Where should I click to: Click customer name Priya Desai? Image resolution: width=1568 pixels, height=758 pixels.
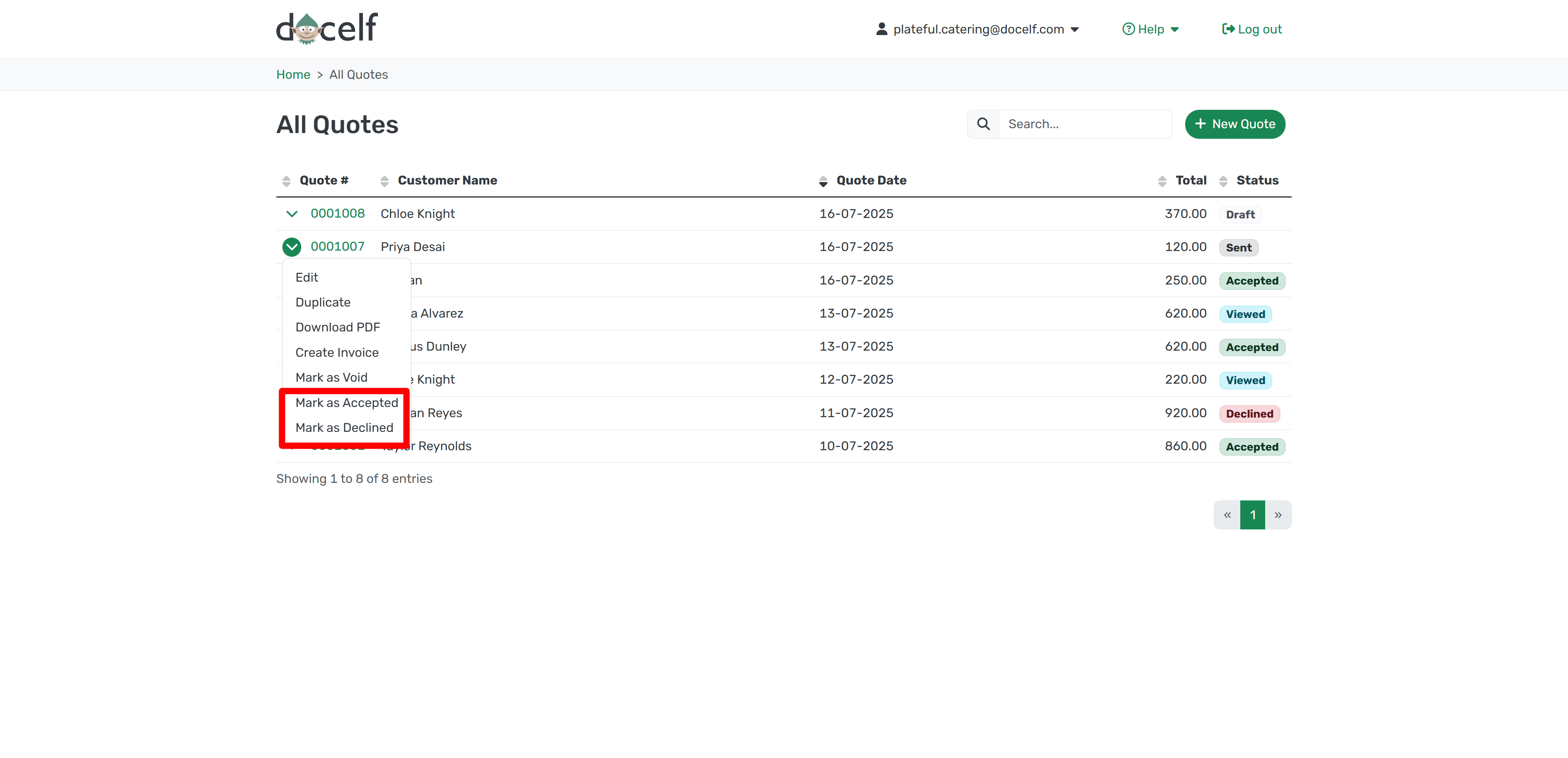[x=413, y=247]
